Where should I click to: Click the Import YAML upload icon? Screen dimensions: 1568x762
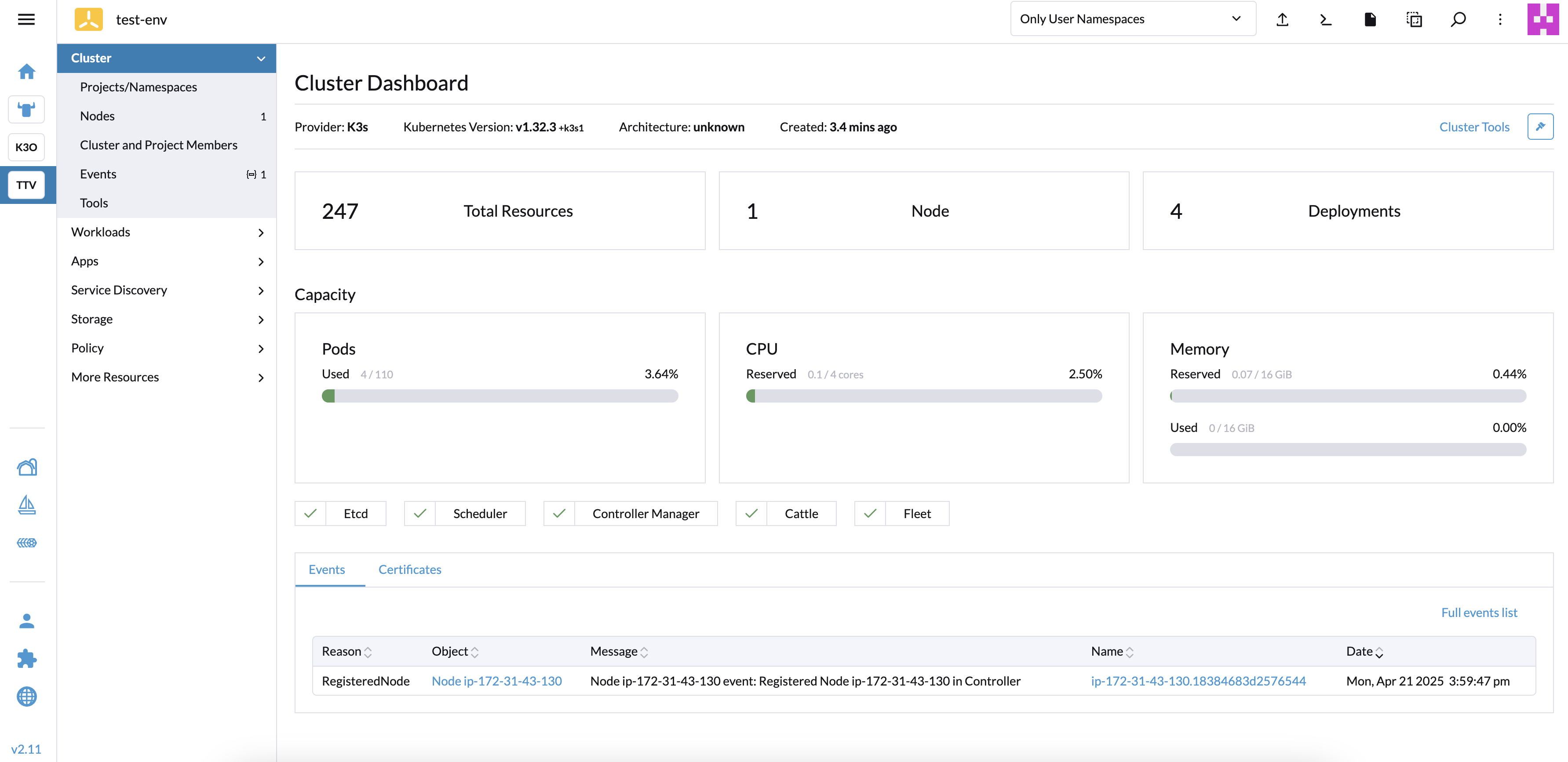(x=1282, y=19)
